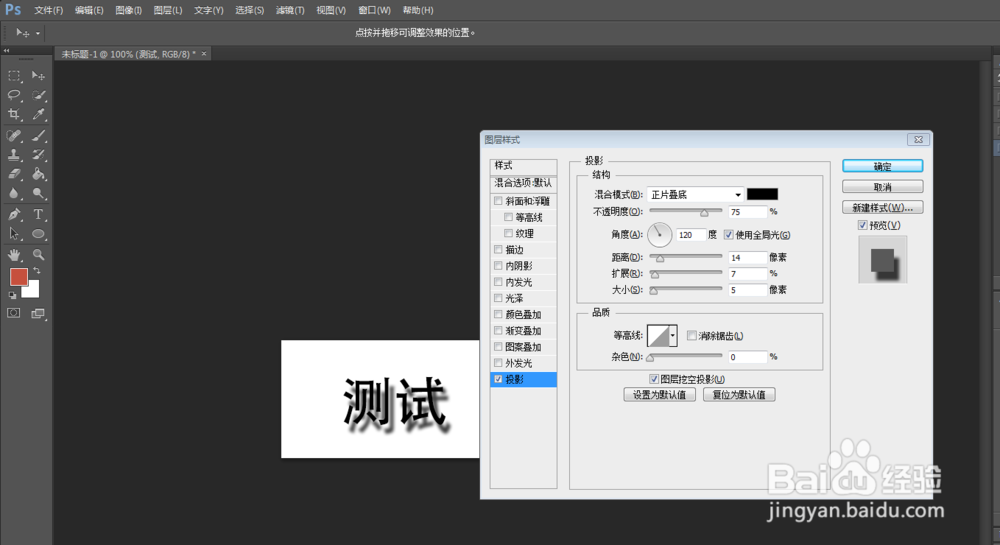This screenshot has height=545, width=1000.
Task: Select the Ellipse shape tool
Action: pos(38,234)
